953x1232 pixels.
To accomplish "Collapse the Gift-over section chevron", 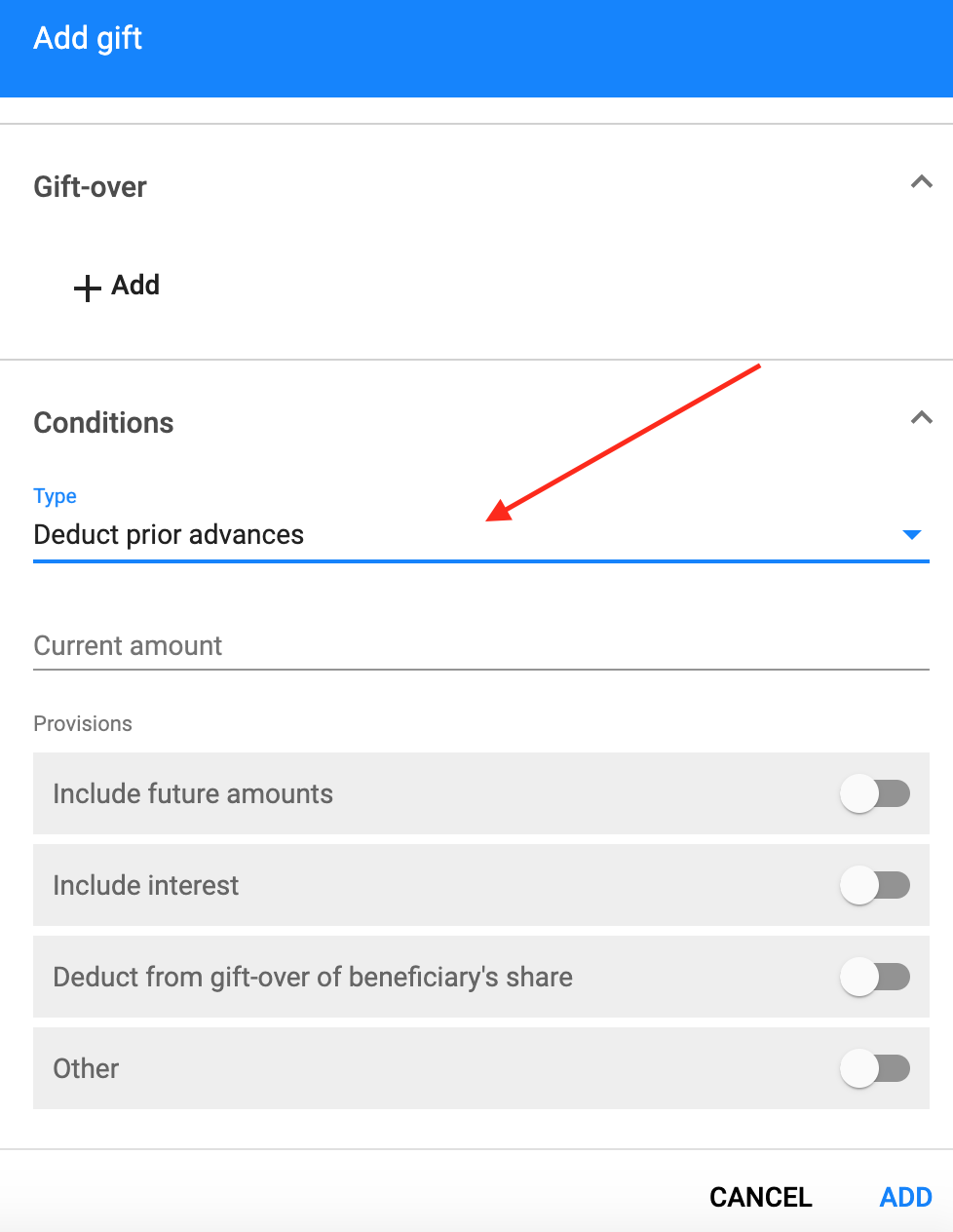I will pyautogui.click(x=921, y=182).
